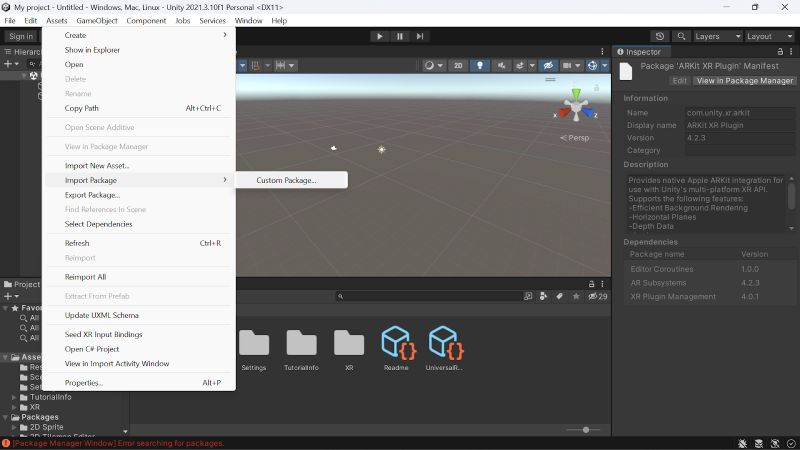Click the Edit button in Inspector

679,81
